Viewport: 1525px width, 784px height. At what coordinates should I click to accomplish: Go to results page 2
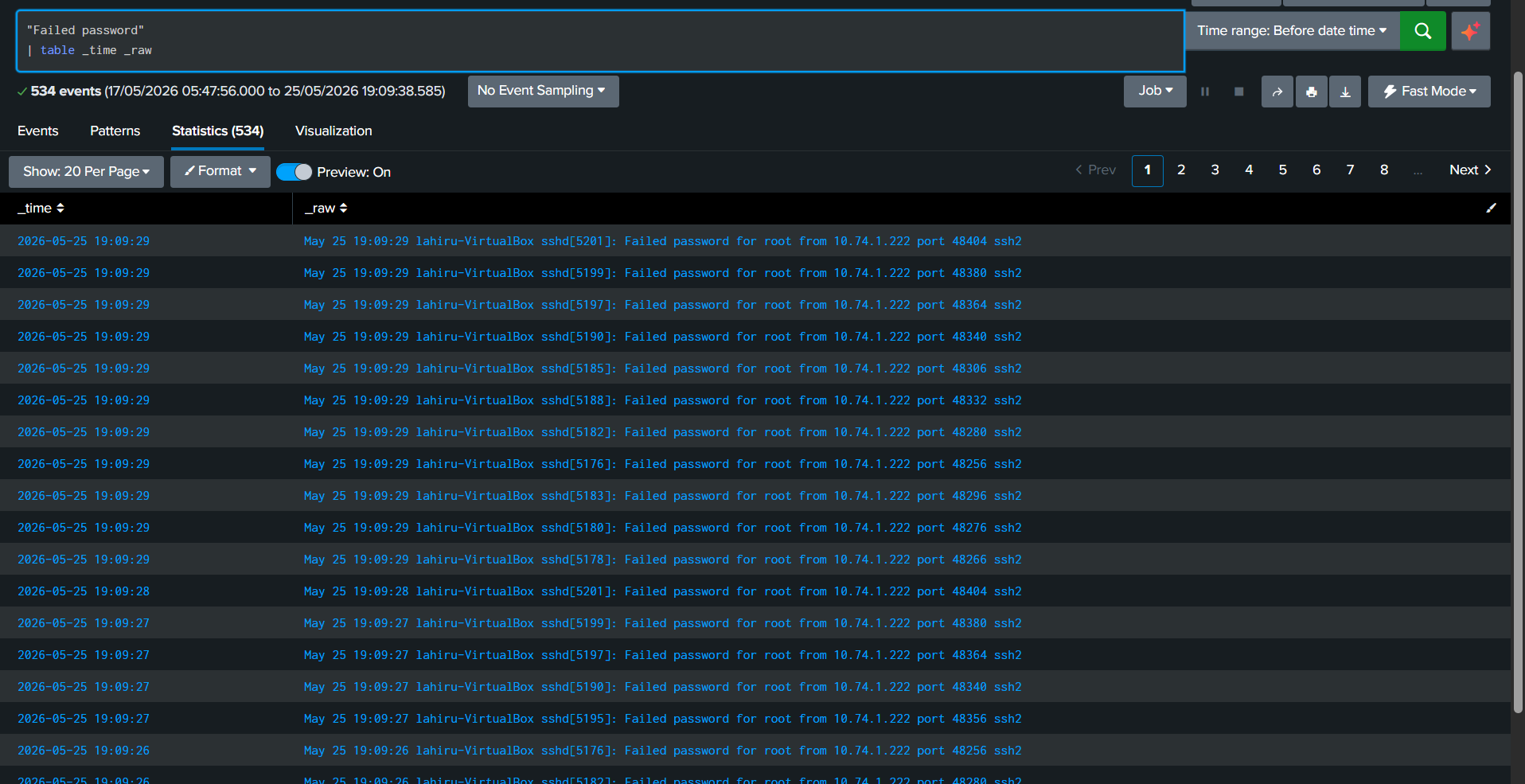coord(1181,170)
